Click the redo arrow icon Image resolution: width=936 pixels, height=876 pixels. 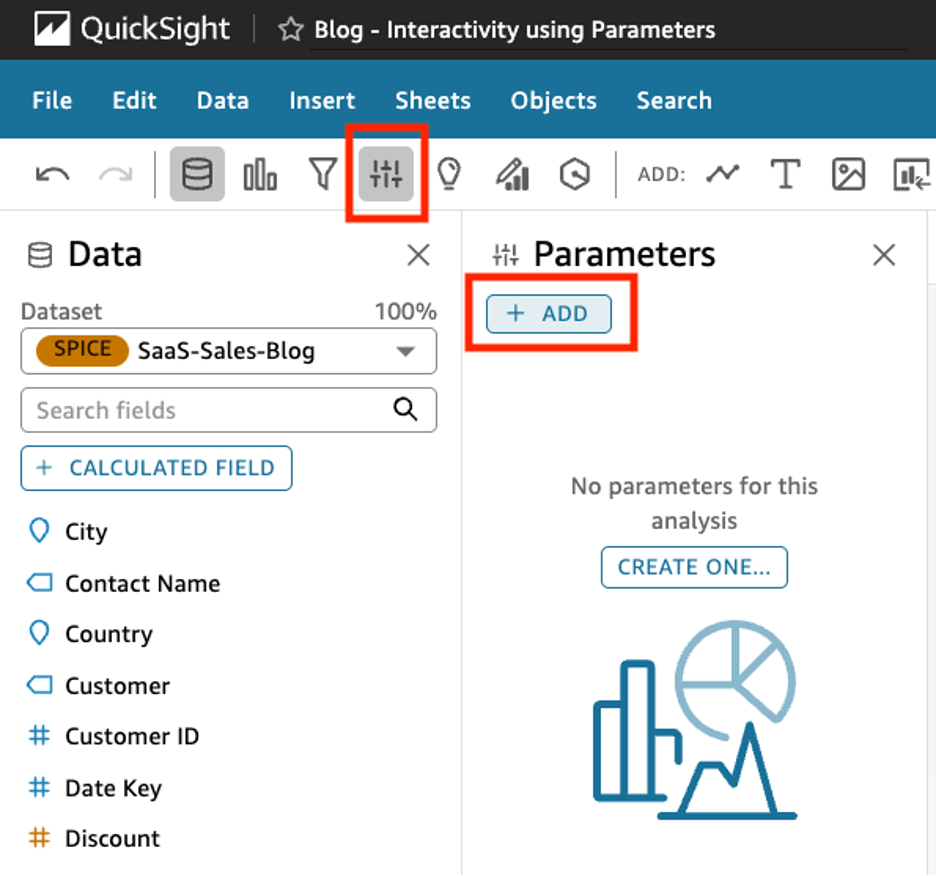tap(115, 174)
